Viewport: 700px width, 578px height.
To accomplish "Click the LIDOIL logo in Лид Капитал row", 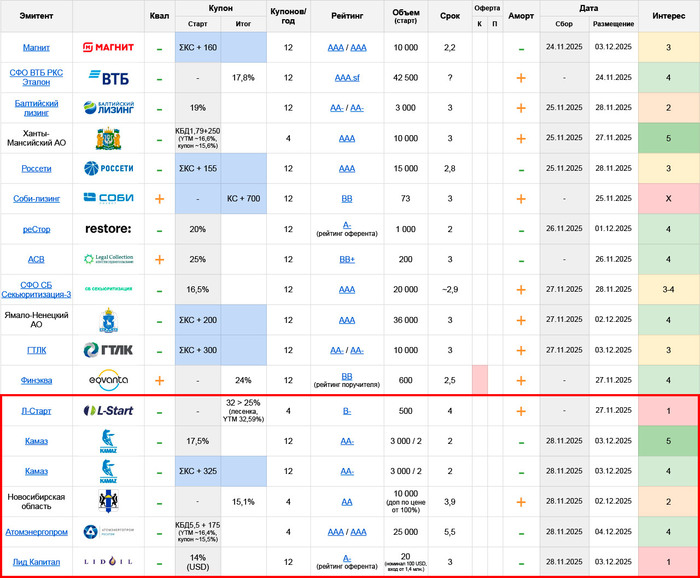I will [107, 562].
